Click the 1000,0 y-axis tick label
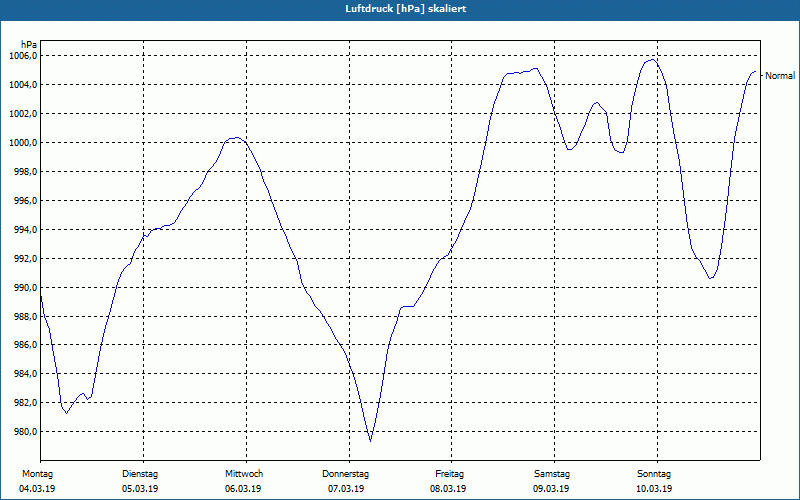Image resolution: width=800 pixels, height=500 pixels. coord(23,142)
